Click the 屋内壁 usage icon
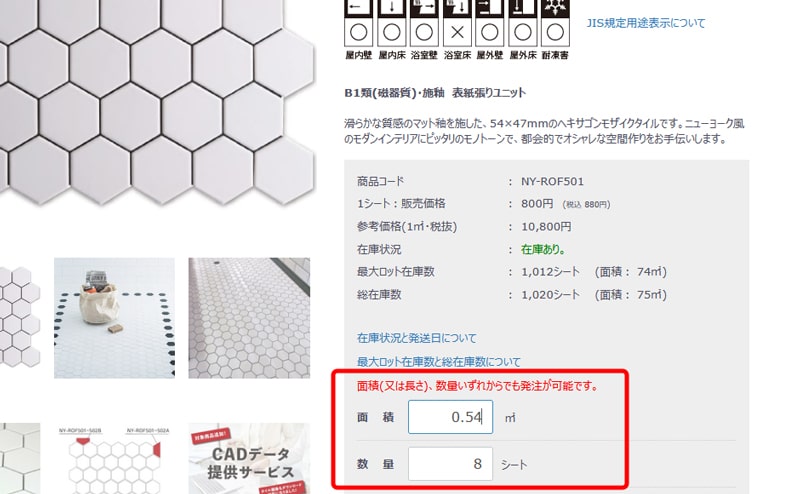The height and width of the screenshot is (494, 800). click(359, 23)
